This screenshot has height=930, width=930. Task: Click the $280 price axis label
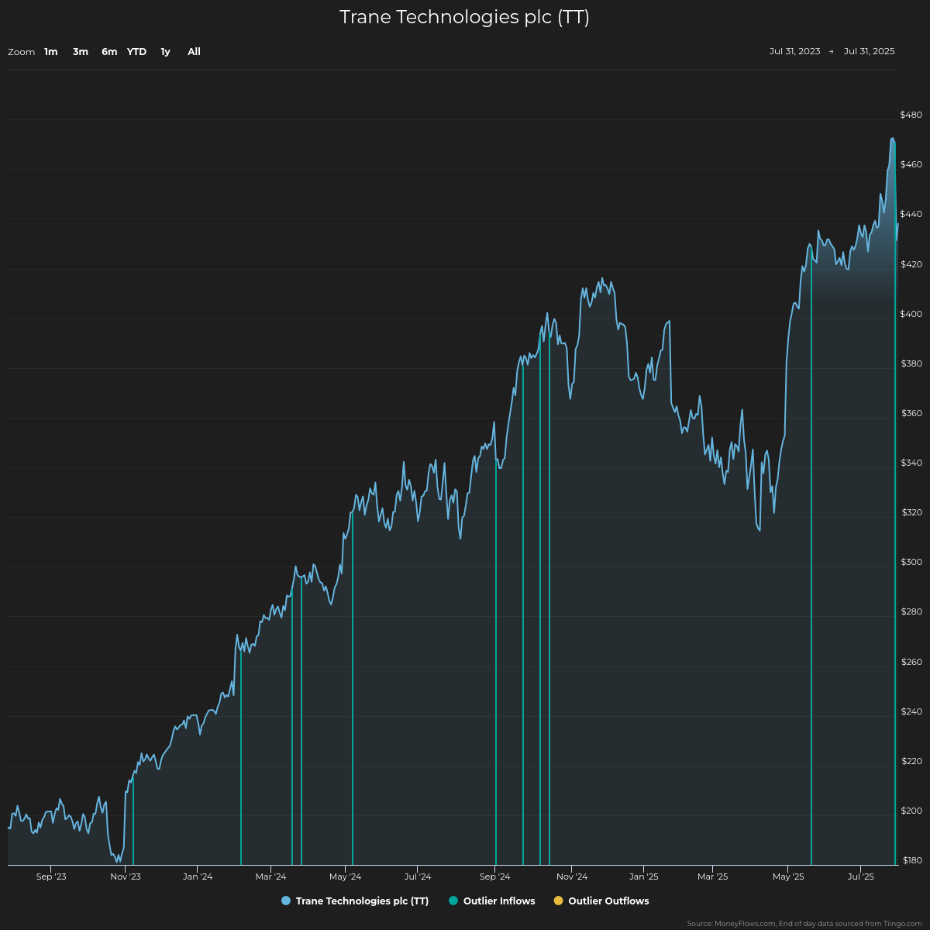pos(911,611)
